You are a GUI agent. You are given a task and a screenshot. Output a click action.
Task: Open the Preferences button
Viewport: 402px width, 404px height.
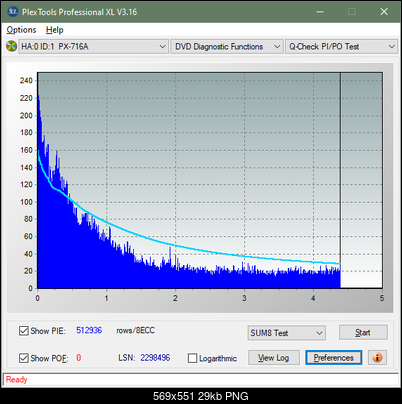[x=334, y=358]
